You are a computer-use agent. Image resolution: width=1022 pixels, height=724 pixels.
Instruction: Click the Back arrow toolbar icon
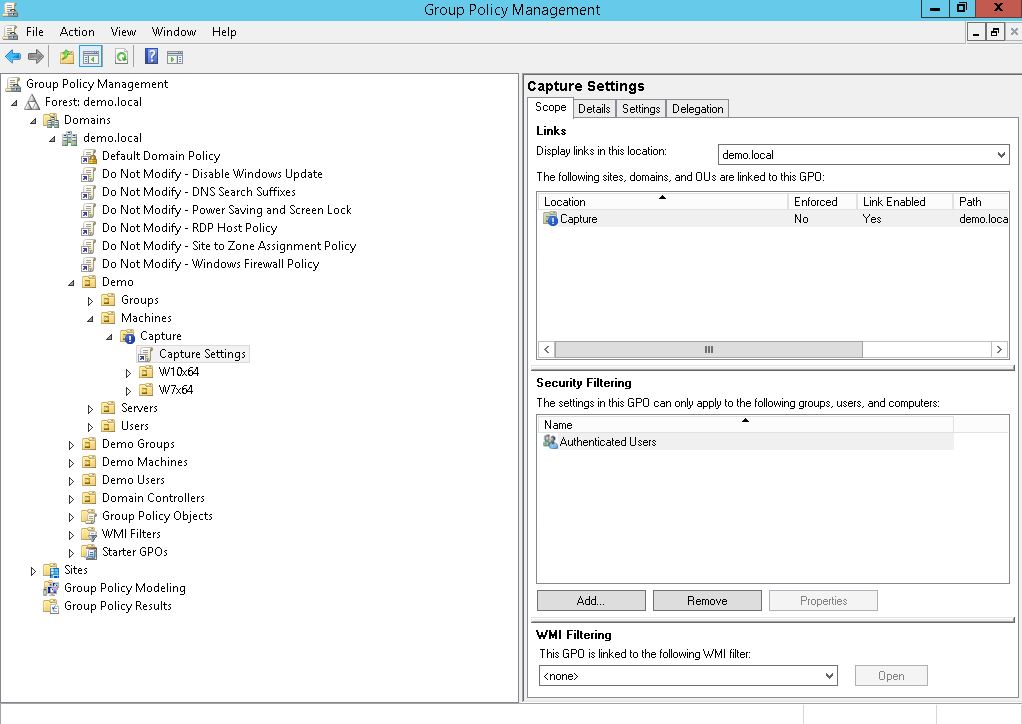pos(12,57)
